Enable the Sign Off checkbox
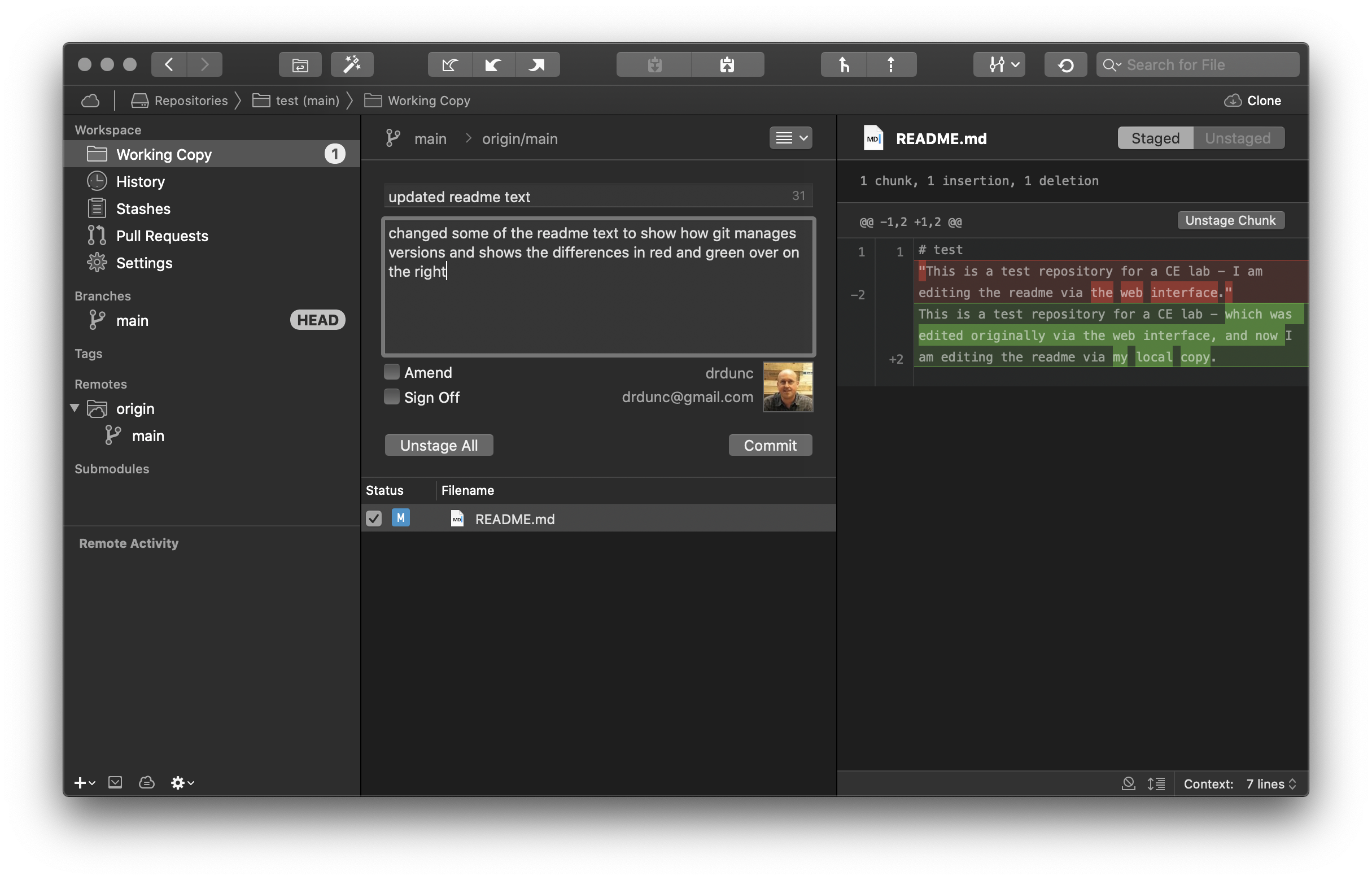Viewport: 1372px width, 880px height. pyautogui.click(x=391, y=397)
